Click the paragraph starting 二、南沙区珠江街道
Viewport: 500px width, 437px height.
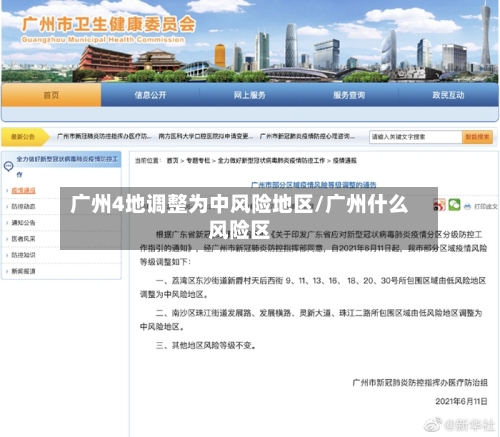pos(311,320)
